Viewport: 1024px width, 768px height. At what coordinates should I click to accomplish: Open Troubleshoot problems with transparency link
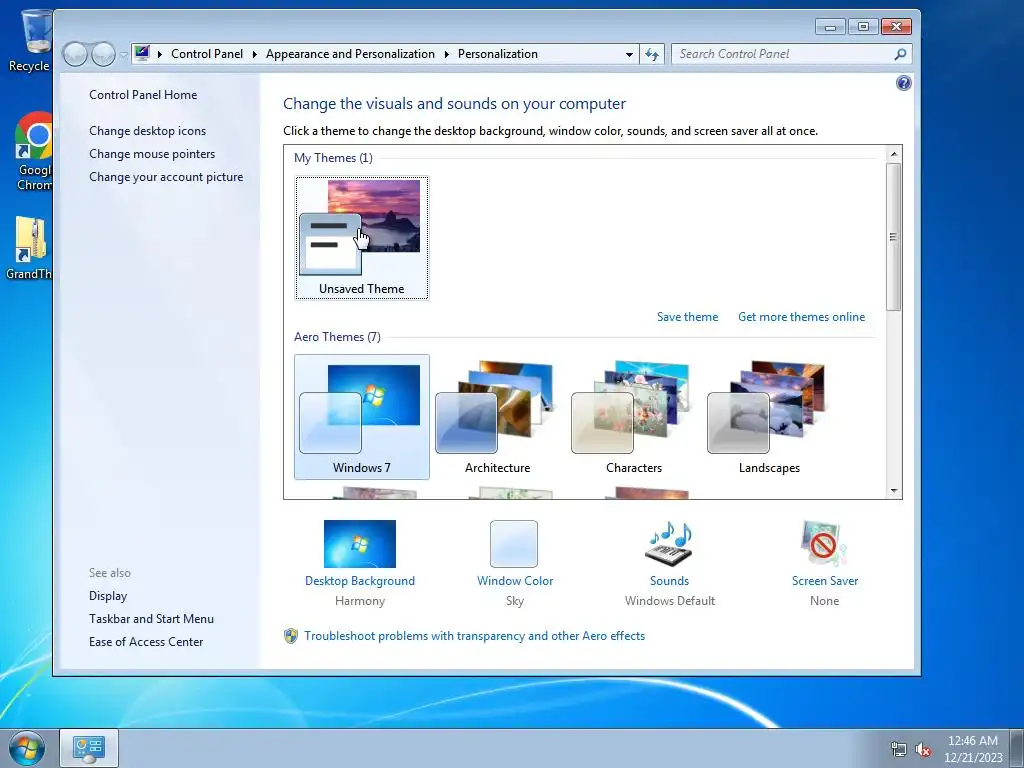474,636
